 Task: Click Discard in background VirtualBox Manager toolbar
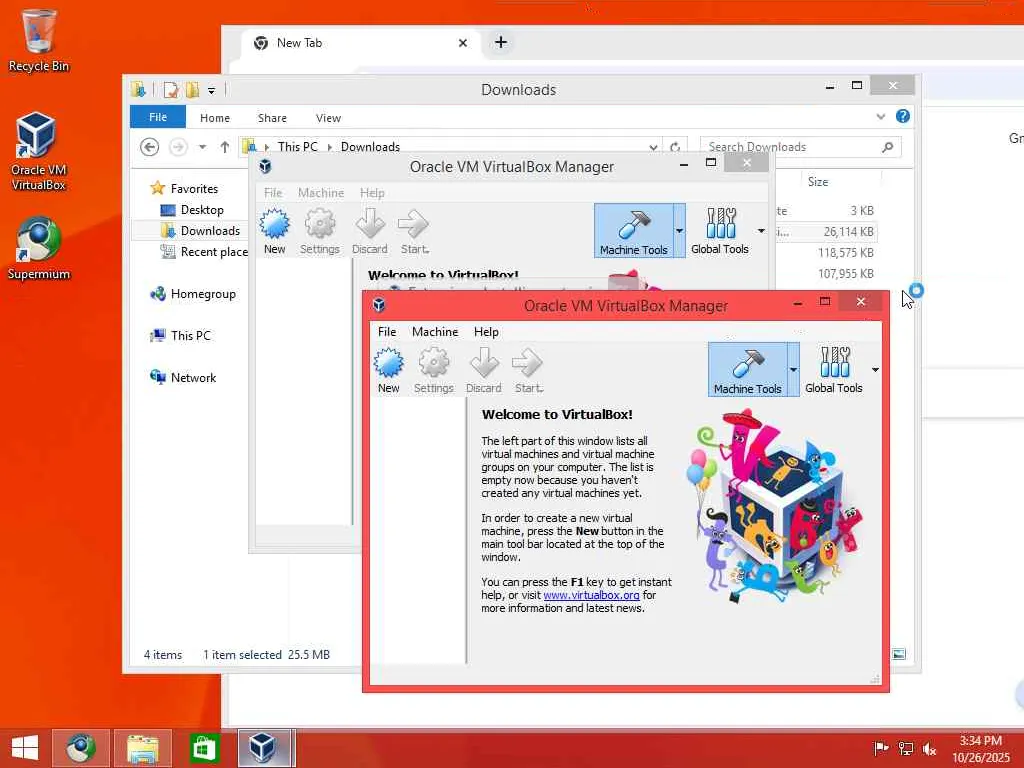click(x=370, y=231)
